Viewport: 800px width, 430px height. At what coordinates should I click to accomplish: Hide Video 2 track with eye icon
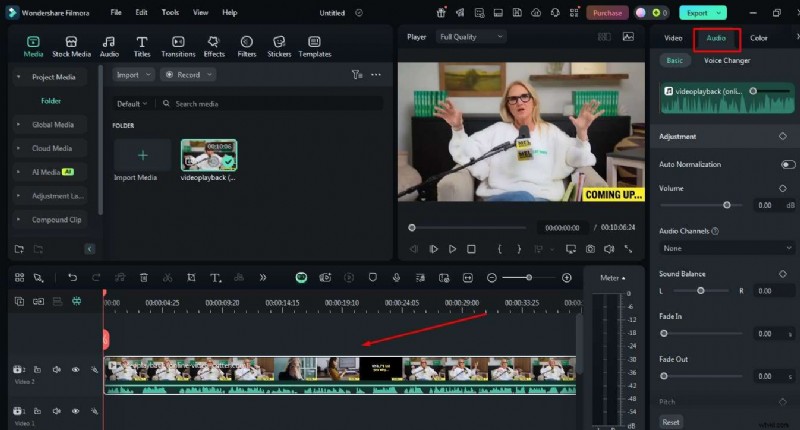coord(75,370)
